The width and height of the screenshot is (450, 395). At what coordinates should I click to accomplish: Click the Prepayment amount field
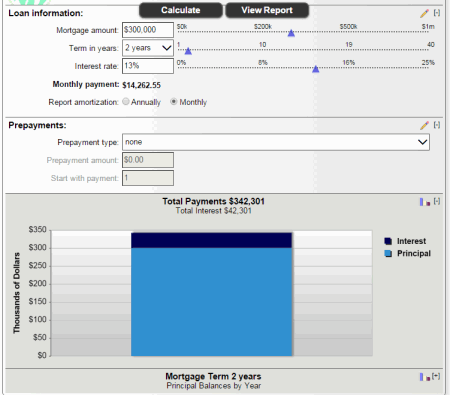pyautogui.click(x=148, y=160)
